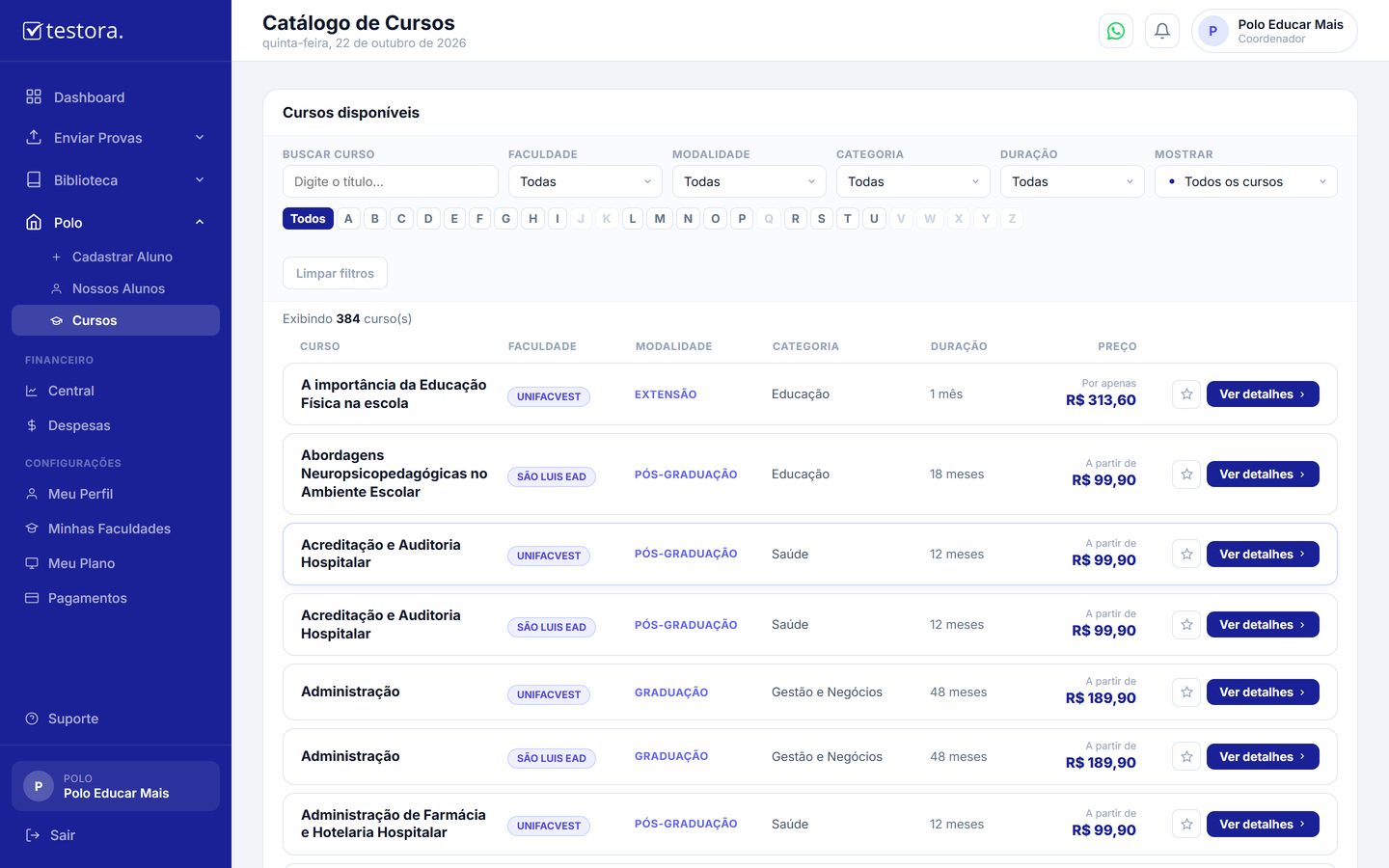Filter courses by letter B
The height and width of the screenshot is (868, 1389).
[x=375, y=219]
